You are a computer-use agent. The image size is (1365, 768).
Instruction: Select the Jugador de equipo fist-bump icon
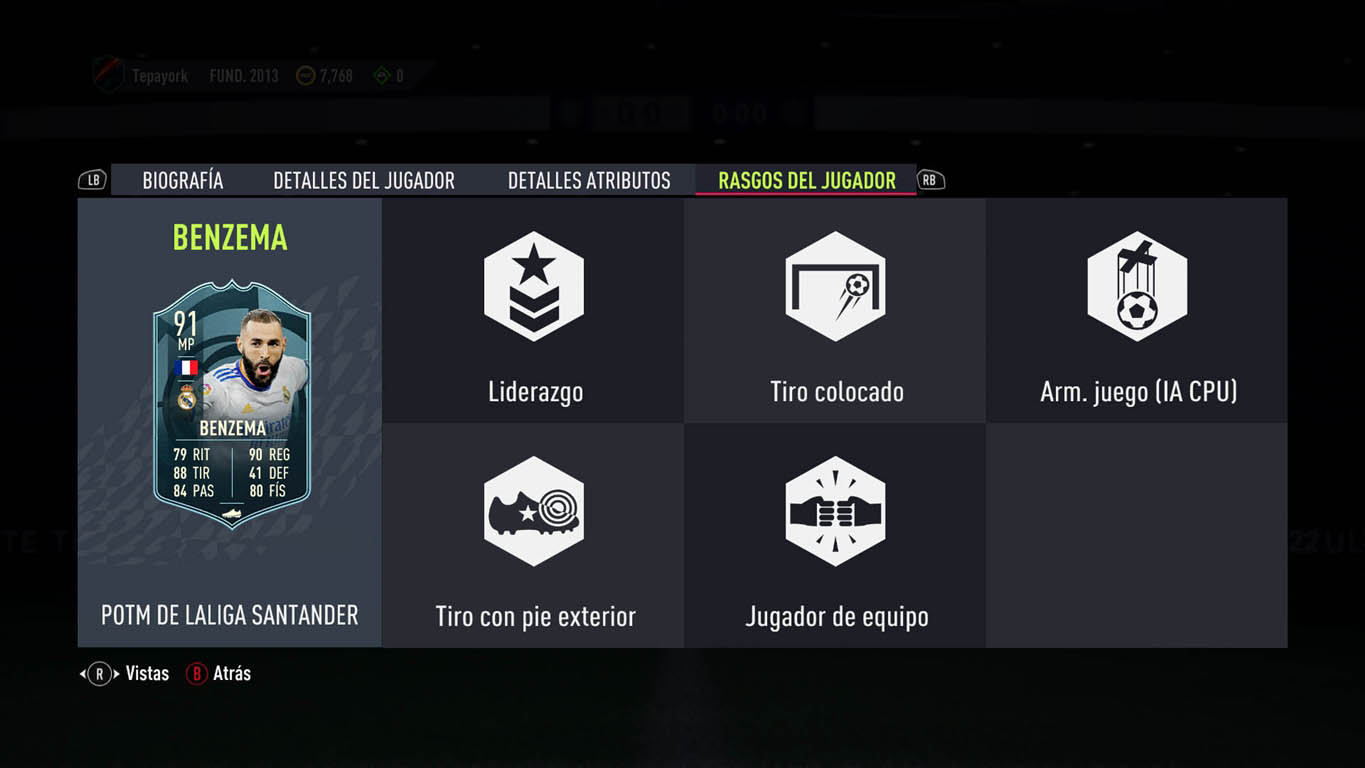[x=836, y=511]
